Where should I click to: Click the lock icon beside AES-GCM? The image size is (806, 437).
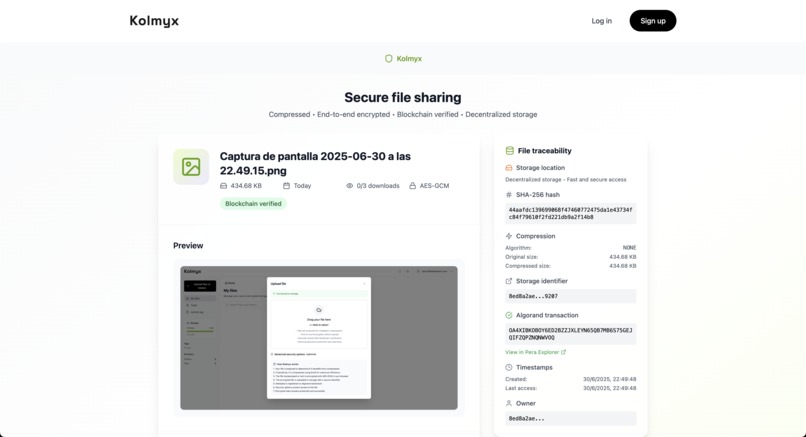[412, 186]
